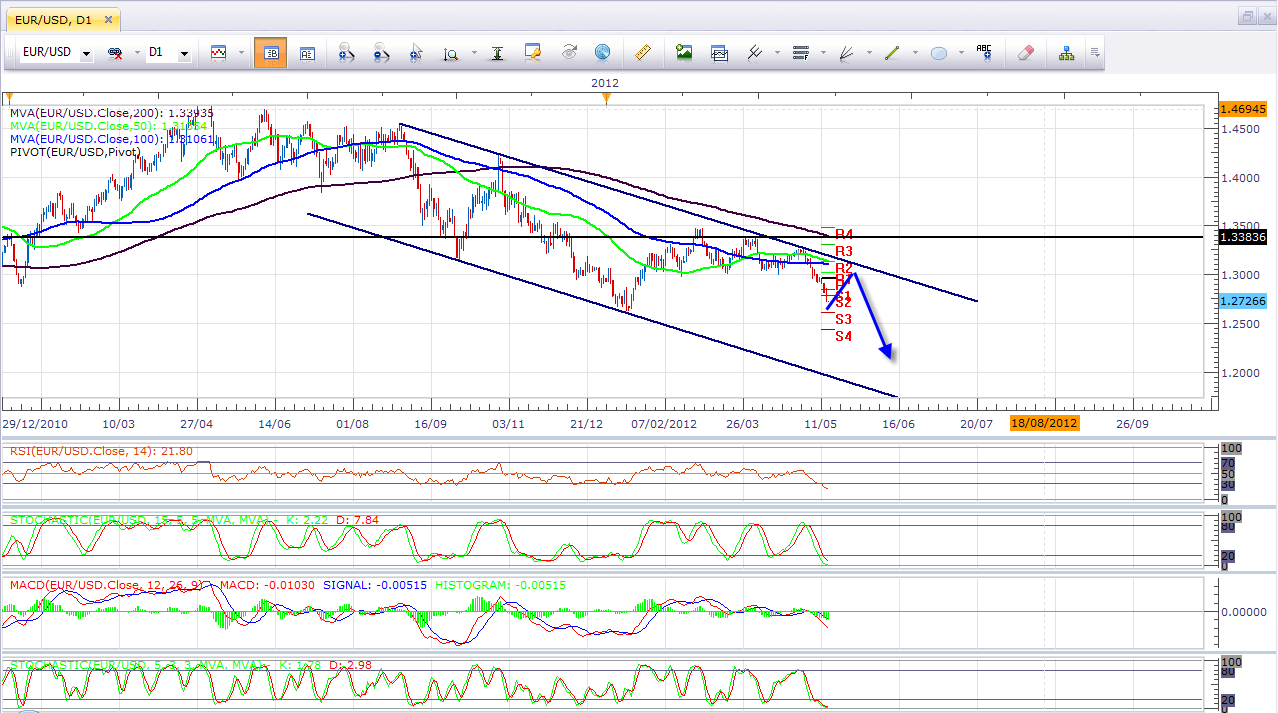Select the green trend line tool
The image size is (1278, 713).
pos(893,52)
